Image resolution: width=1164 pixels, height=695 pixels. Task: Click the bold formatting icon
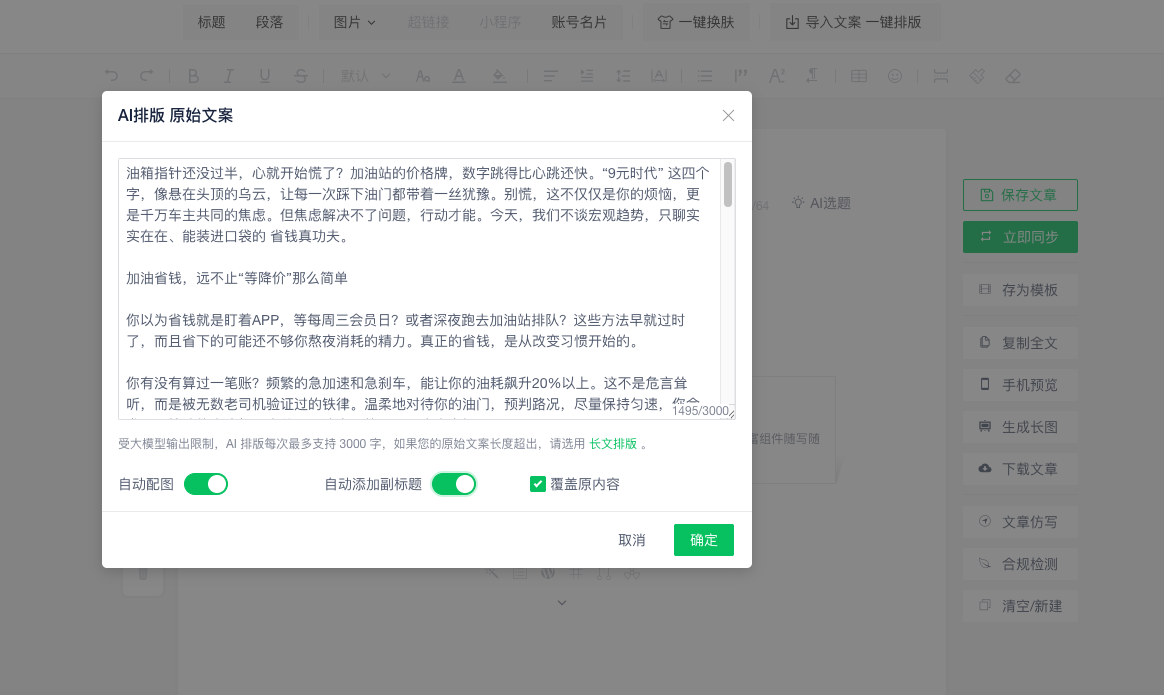193,76
